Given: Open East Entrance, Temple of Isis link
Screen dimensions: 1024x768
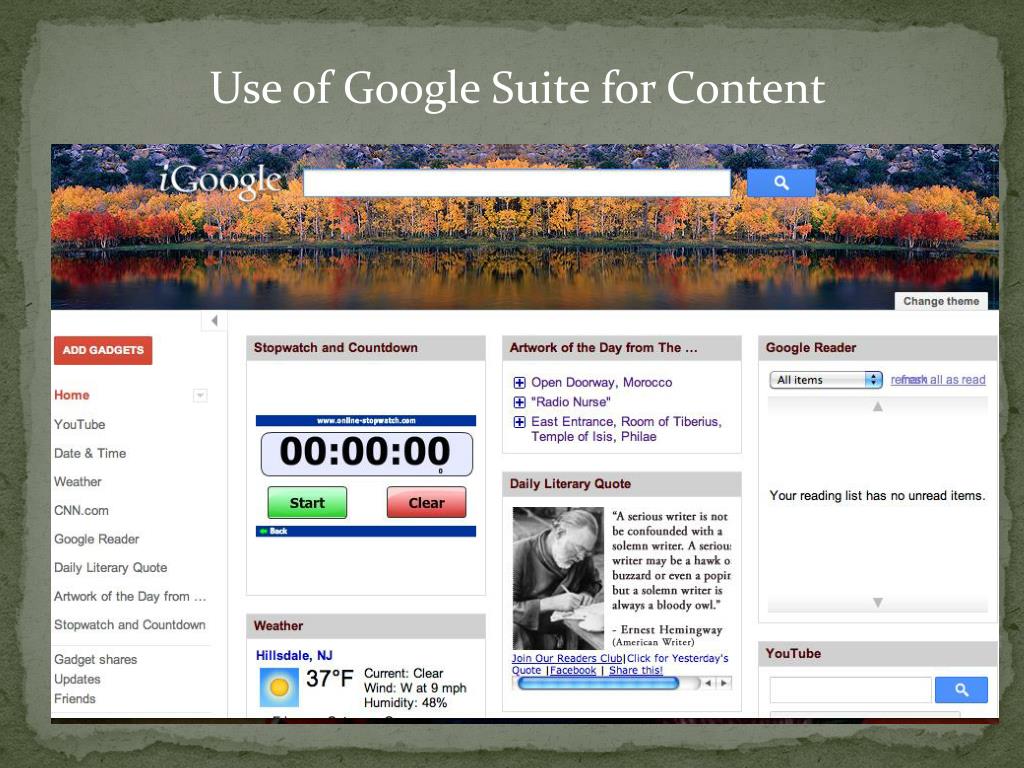Looking at the screenshot, I should point(626,429).
